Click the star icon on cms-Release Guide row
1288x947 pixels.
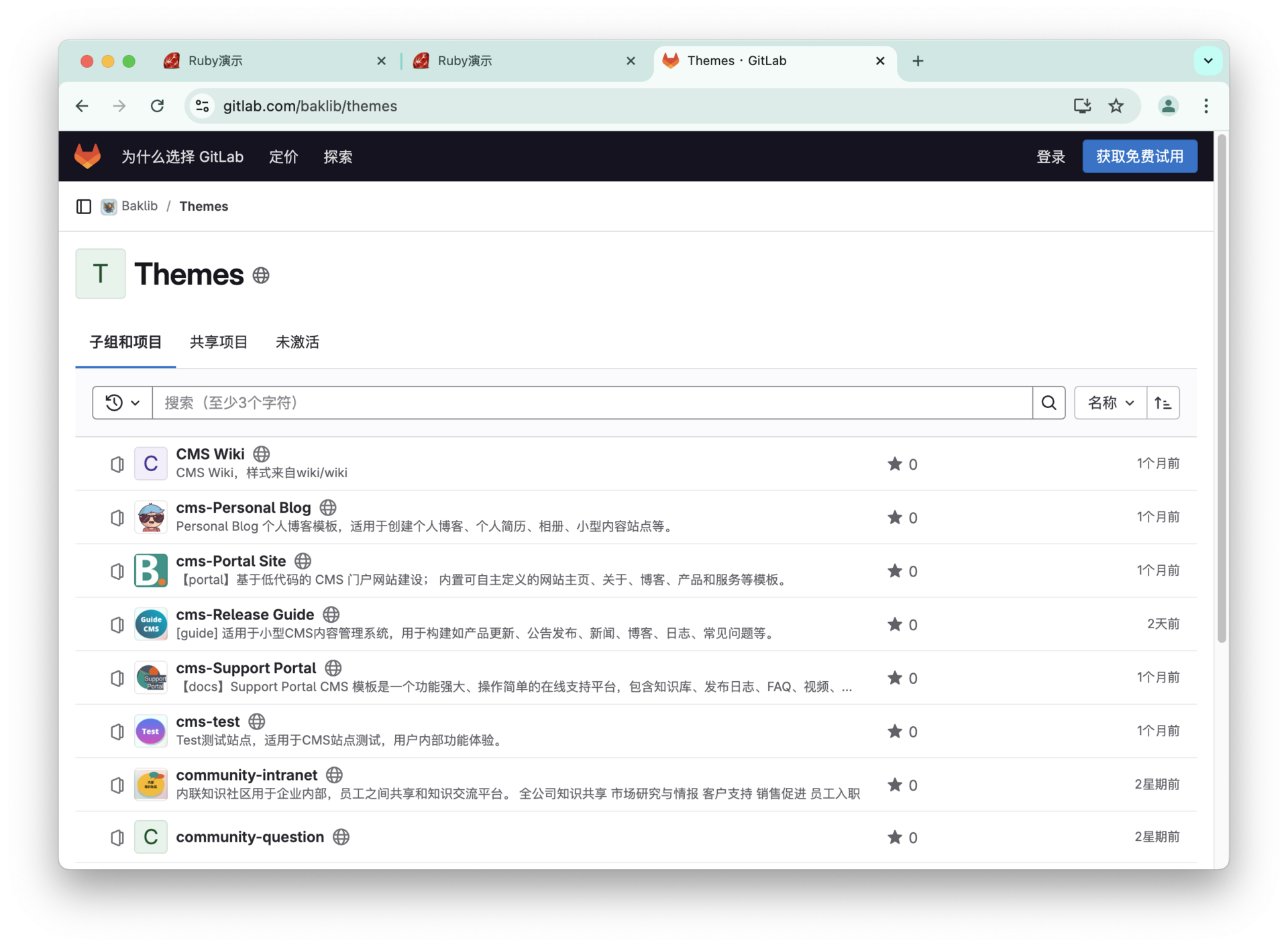894,624
